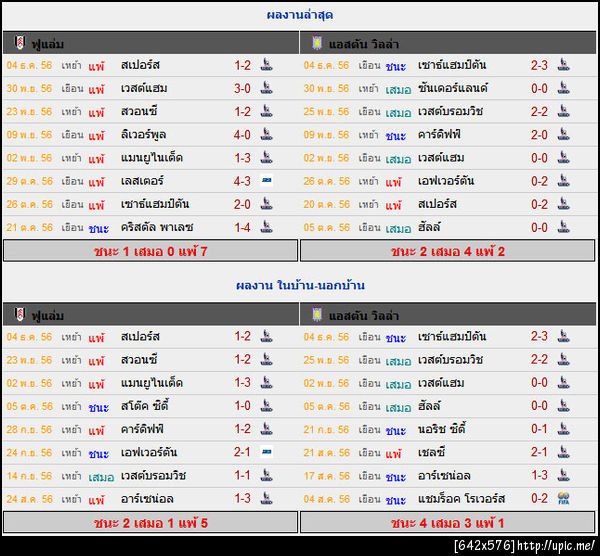Click score 1-0 in สโต๊ค ซิตี้ row
The height and width of the screenshot is (556, 600).
click(242, 406)
